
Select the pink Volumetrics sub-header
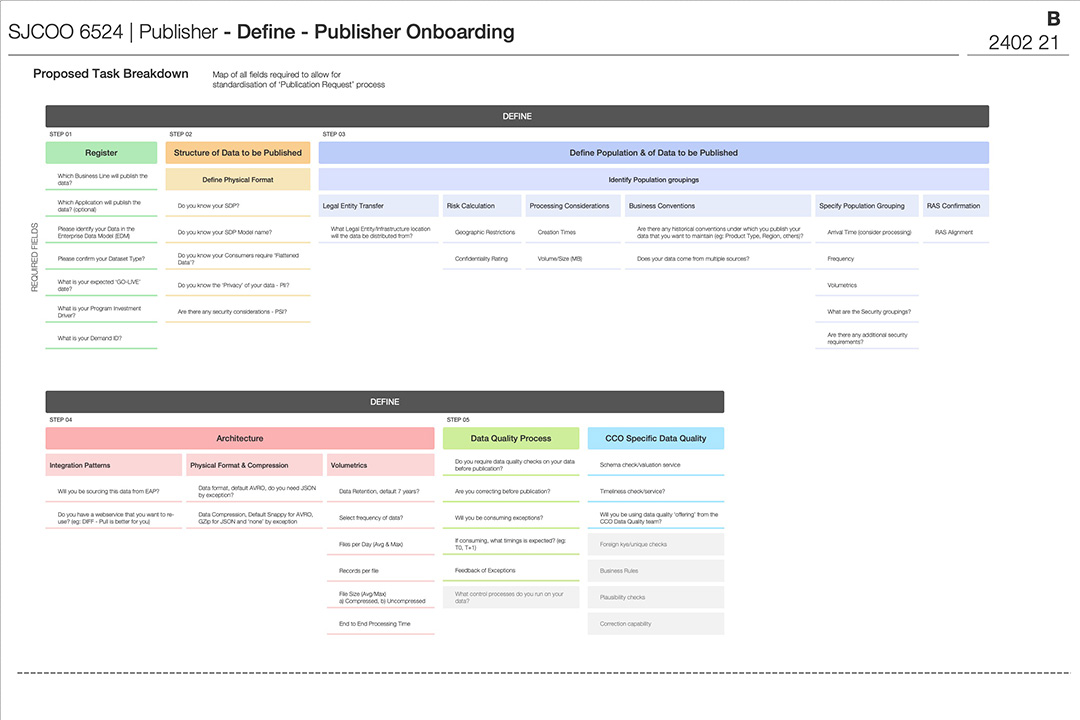380,465
